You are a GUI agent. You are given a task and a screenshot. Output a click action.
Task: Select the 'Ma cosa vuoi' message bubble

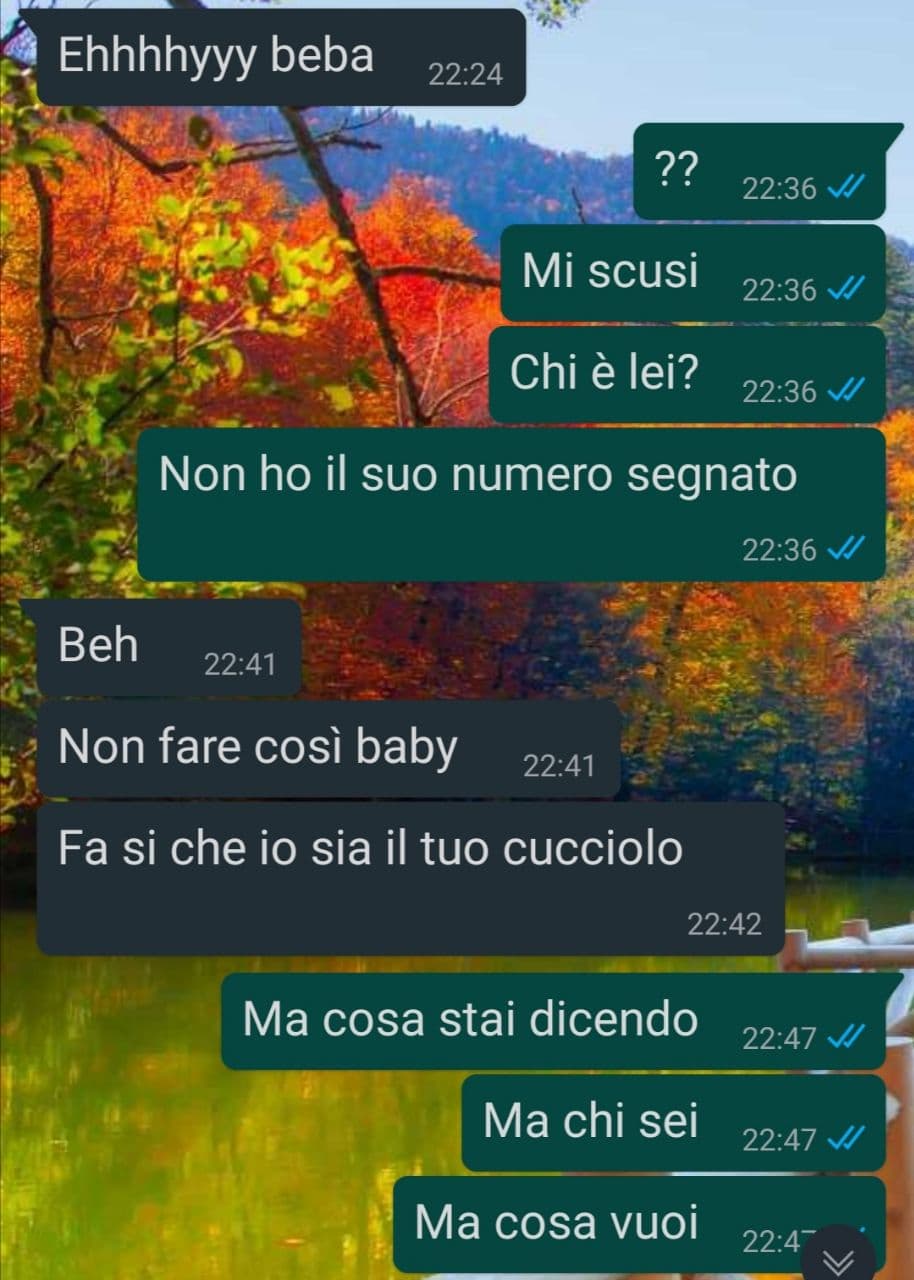tap(640, 1224)
